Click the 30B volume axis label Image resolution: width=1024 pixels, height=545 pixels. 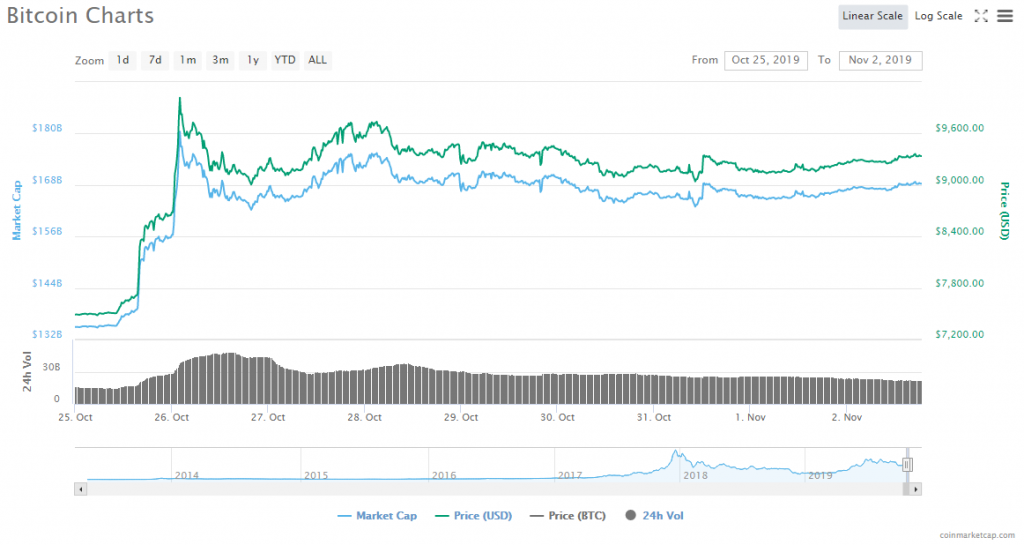tap(51, 367)
